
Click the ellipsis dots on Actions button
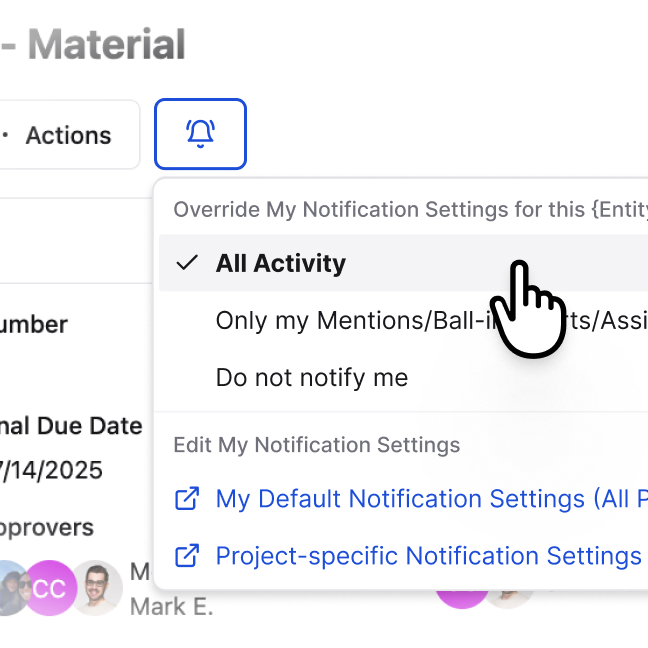coord(5,135)
